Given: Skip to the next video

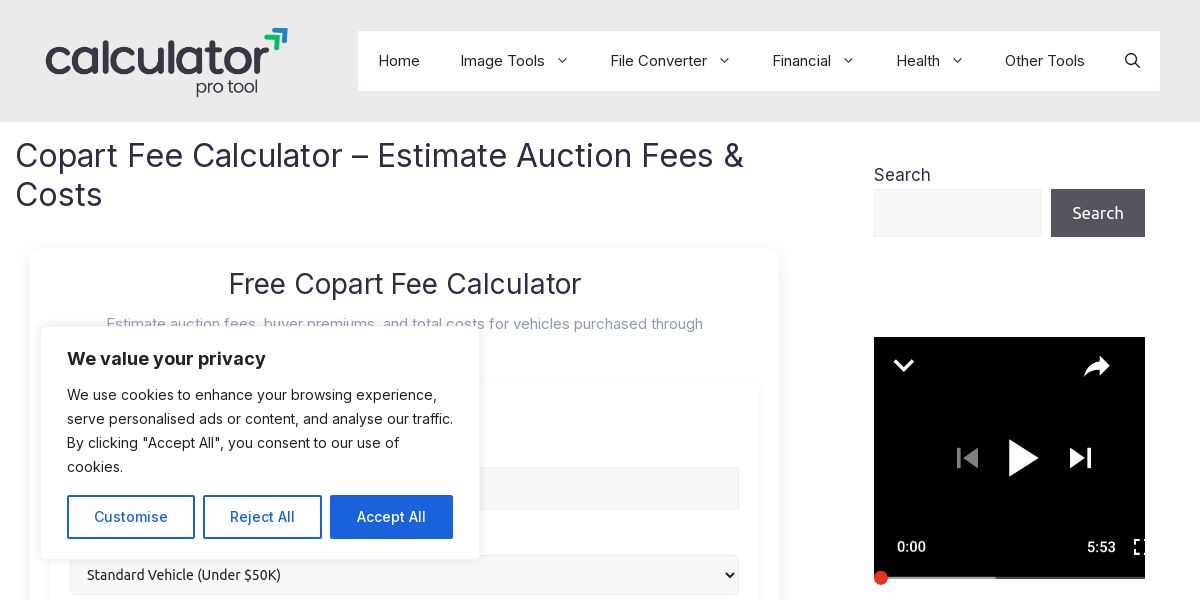Looking at the screenshot, I should pos(1080,458).
